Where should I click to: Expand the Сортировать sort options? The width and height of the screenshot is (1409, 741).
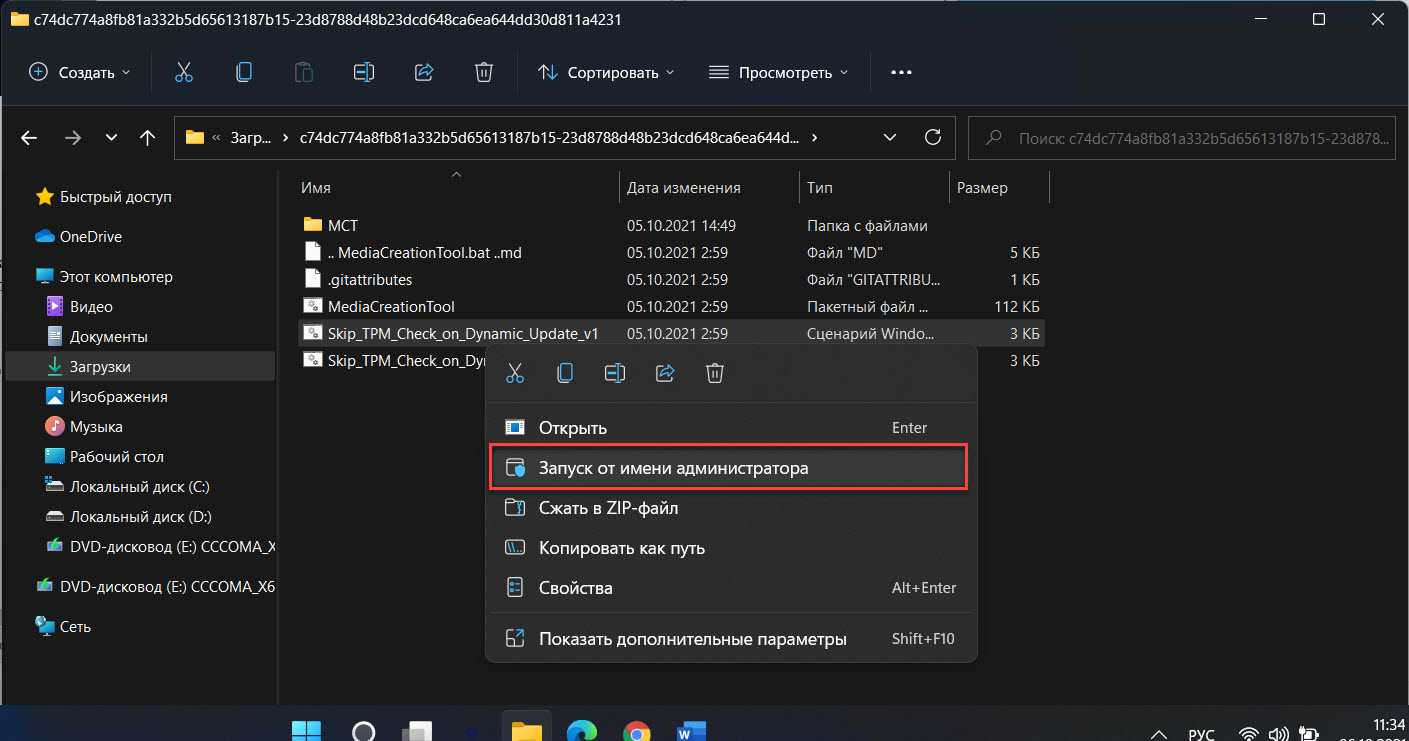606,72
